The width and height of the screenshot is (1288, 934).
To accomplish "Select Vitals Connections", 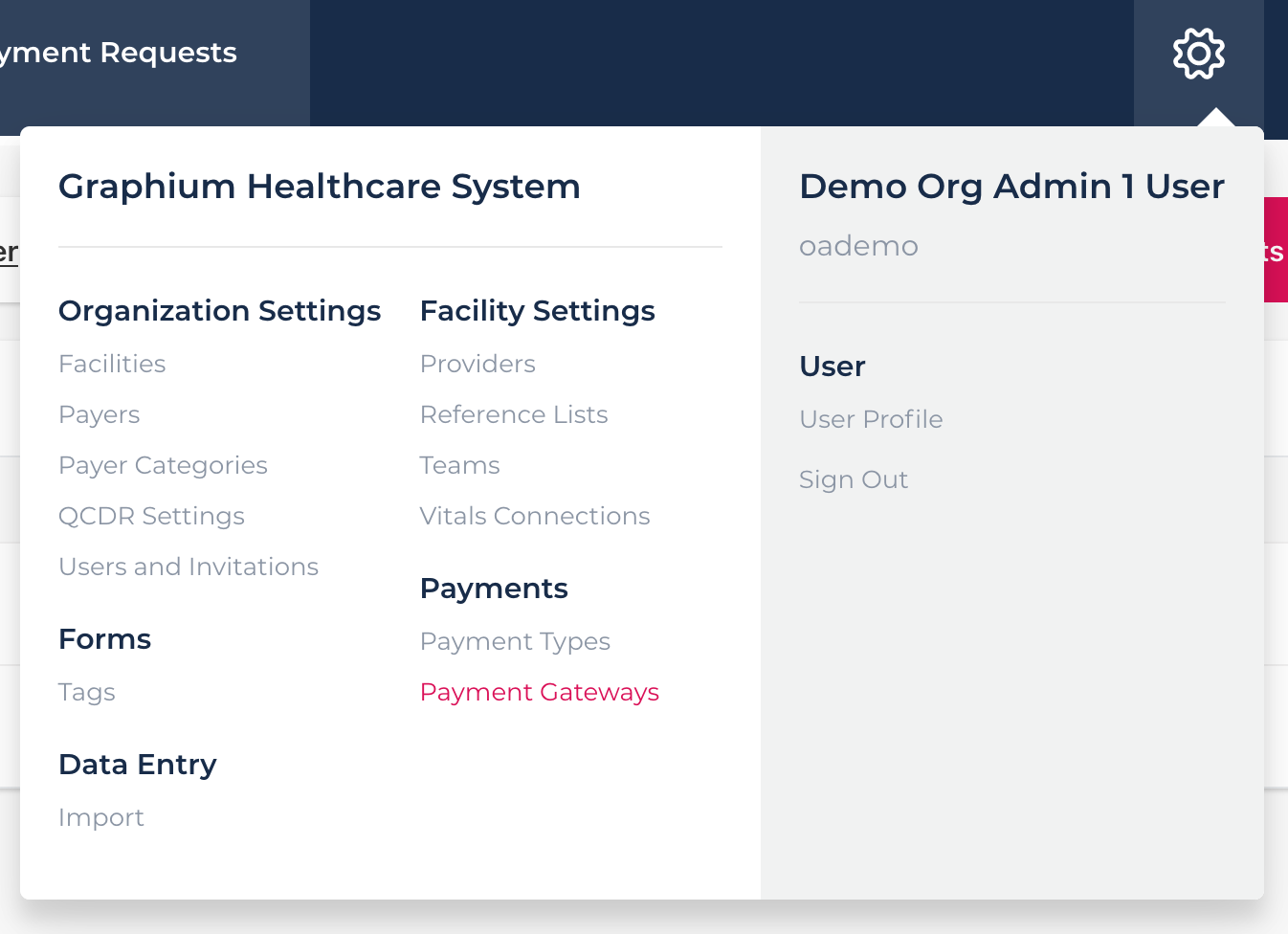I will [535, 516].
